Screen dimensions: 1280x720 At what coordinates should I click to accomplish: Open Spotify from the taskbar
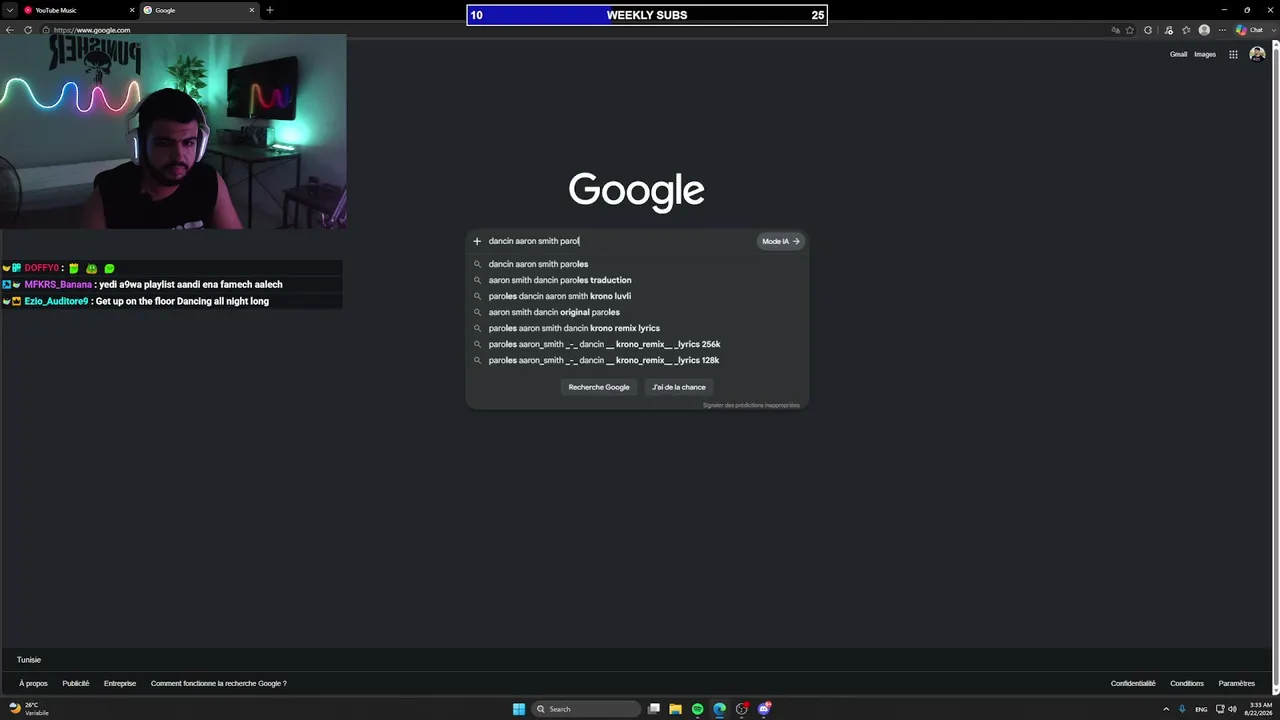698,709
